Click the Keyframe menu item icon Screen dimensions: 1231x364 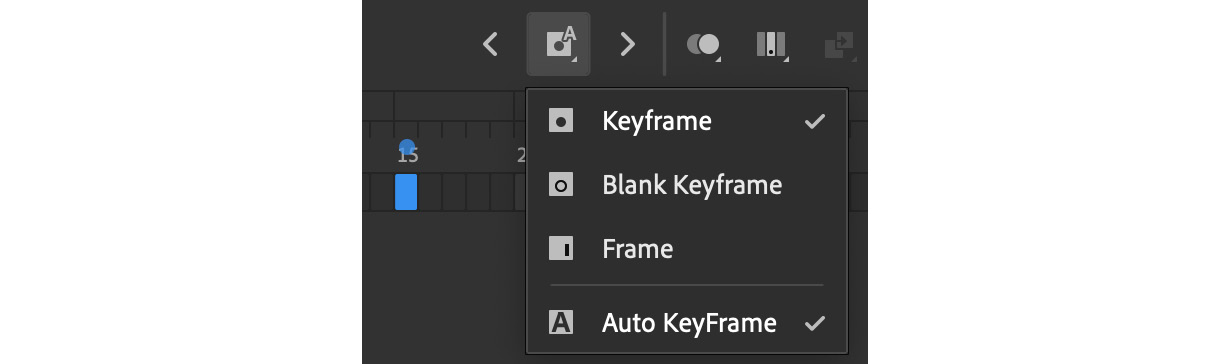click(561, 122)
